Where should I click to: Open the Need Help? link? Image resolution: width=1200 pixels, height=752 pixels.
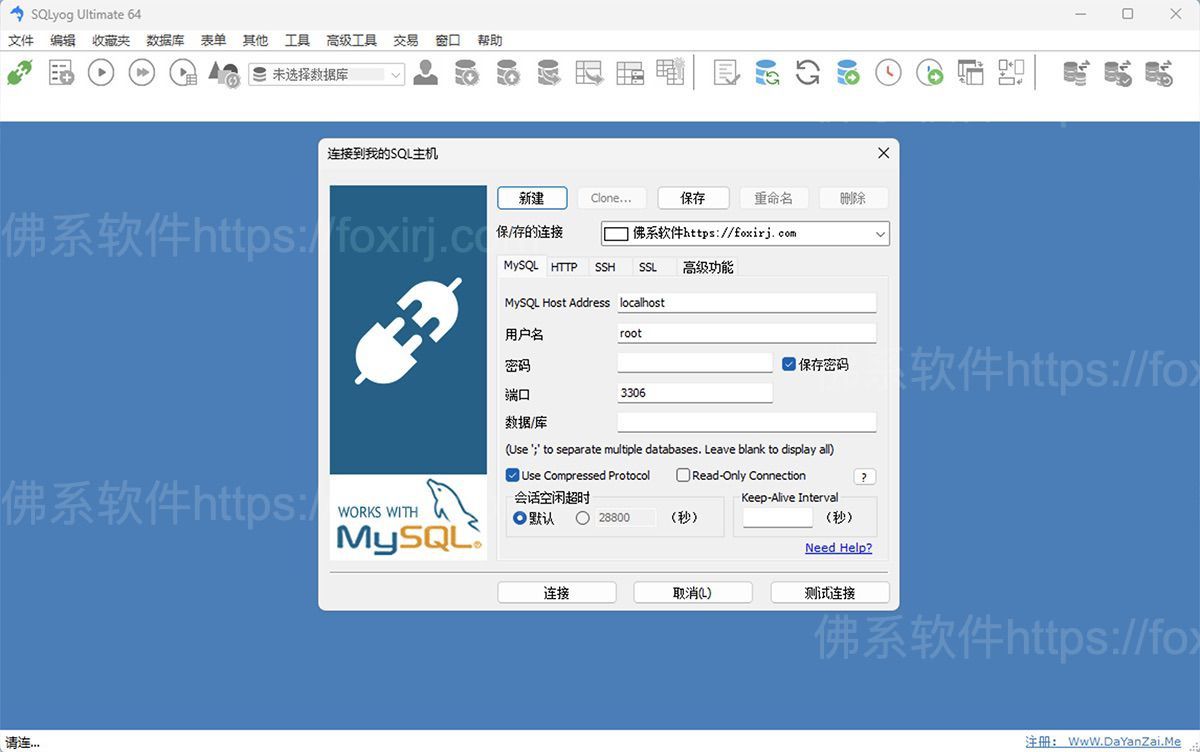(838, 547)
